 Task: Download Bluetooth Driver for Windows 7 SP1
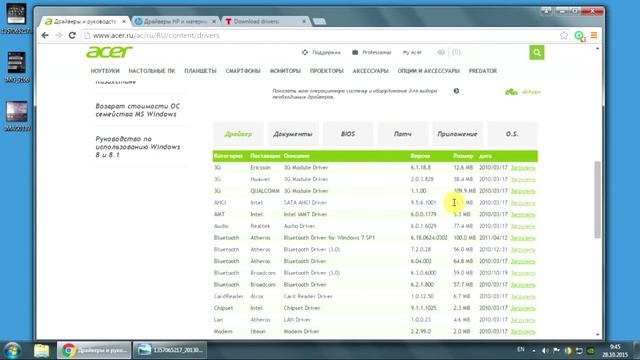(x=523, y=238)
